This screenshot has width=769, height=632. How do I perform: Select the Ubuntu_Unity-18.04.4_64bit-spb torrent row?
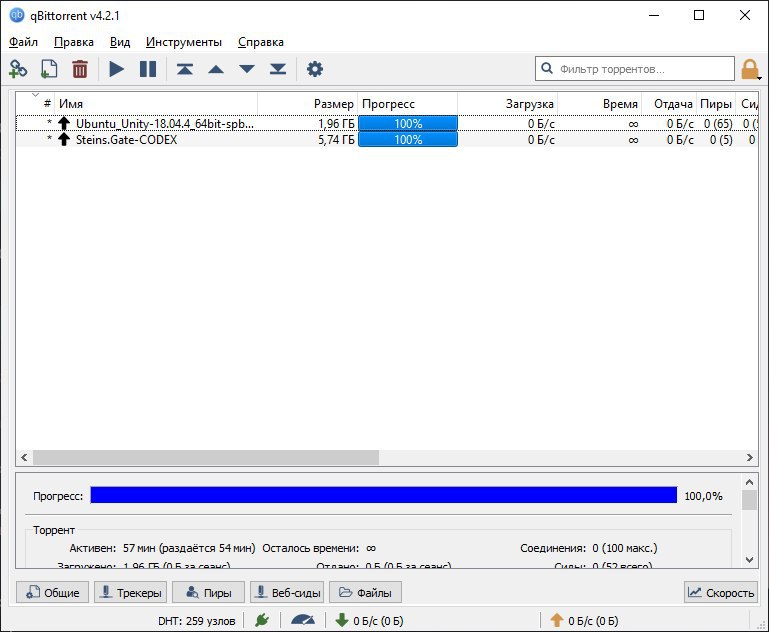(387, 124)
